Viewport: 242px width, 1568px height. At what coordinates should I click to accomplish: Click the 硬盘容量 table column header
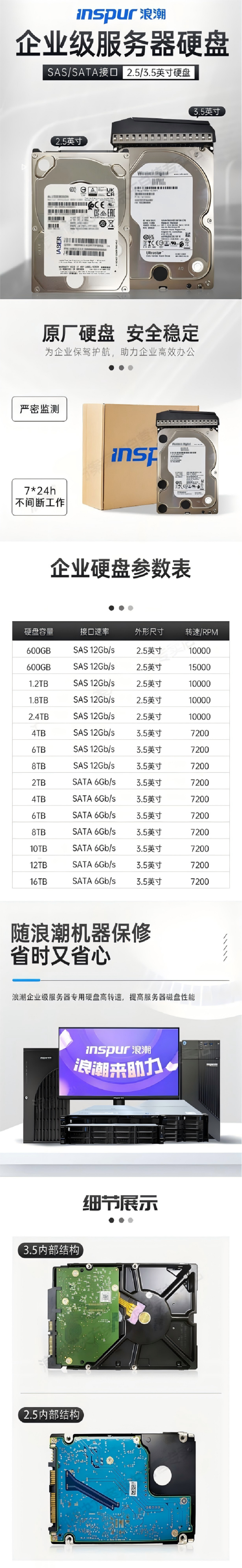point(39,632)
